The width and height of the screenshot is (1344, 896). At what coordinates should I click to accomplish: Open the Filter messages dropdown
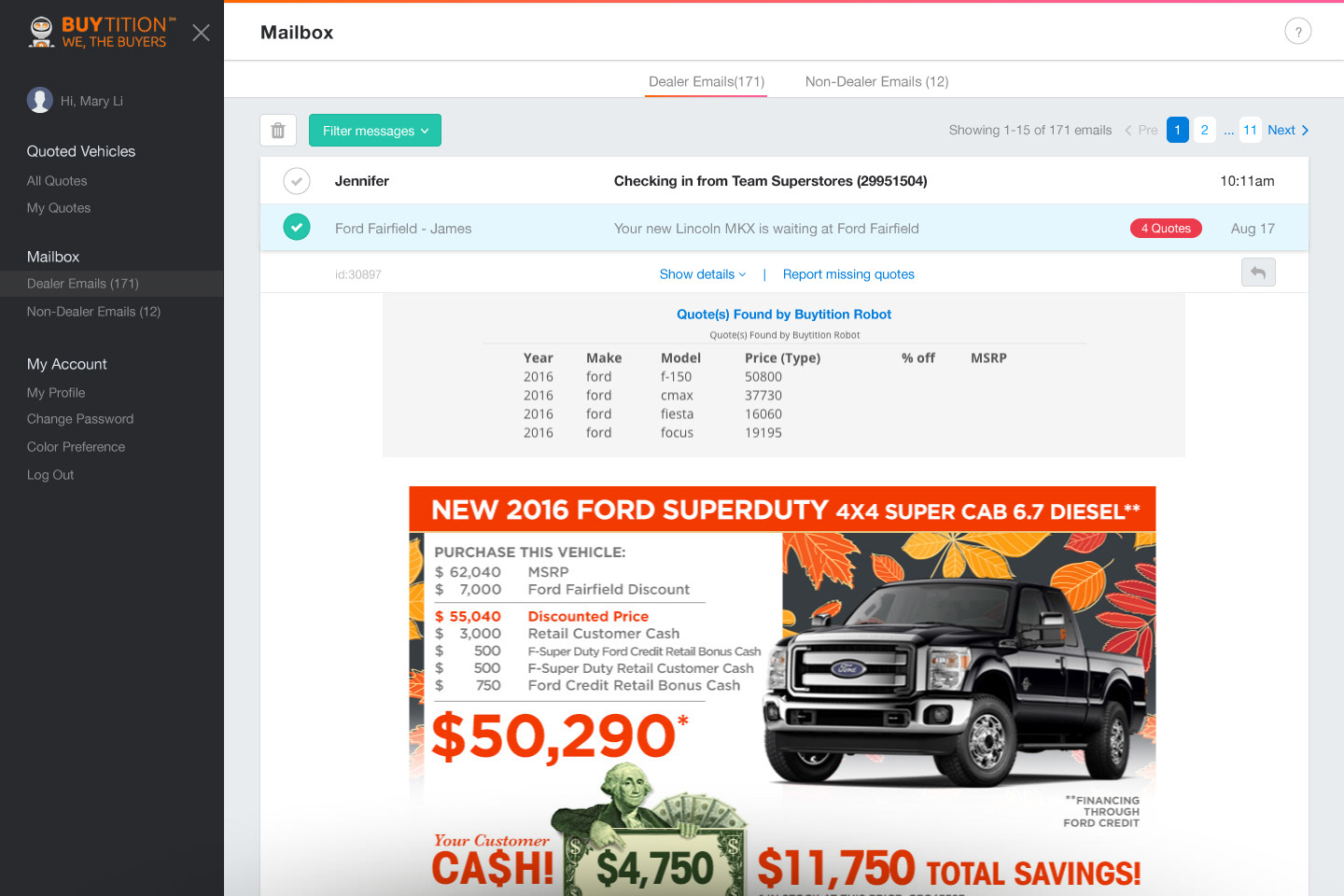click(375, 131)
